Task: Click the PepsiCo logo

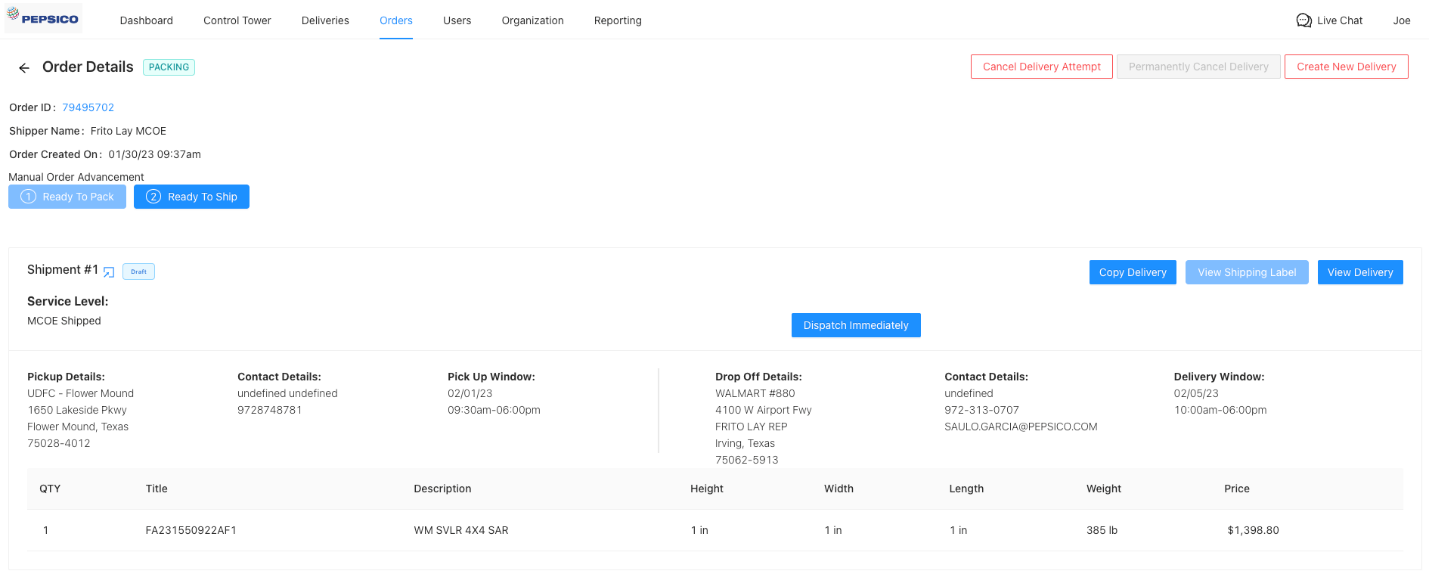Action: (x=43, y=19)
